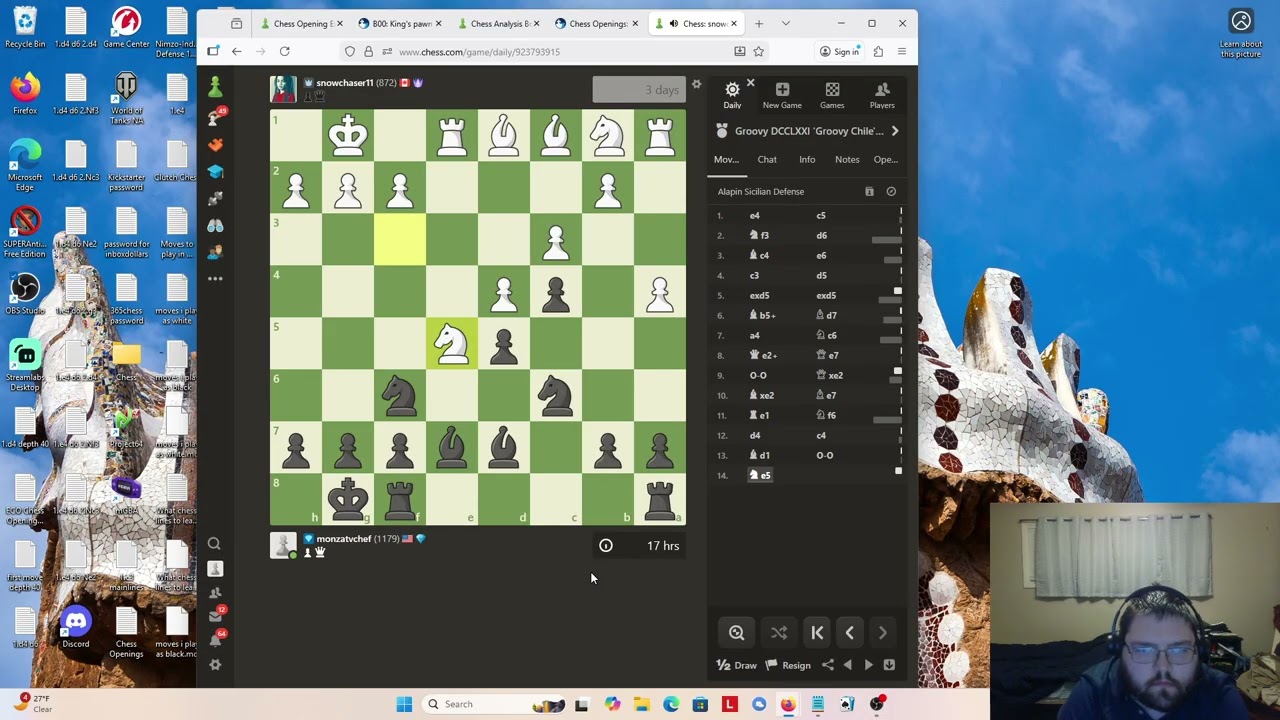Open the sidebar search magnifier
Screen dimensions: 1280x720
214,544
